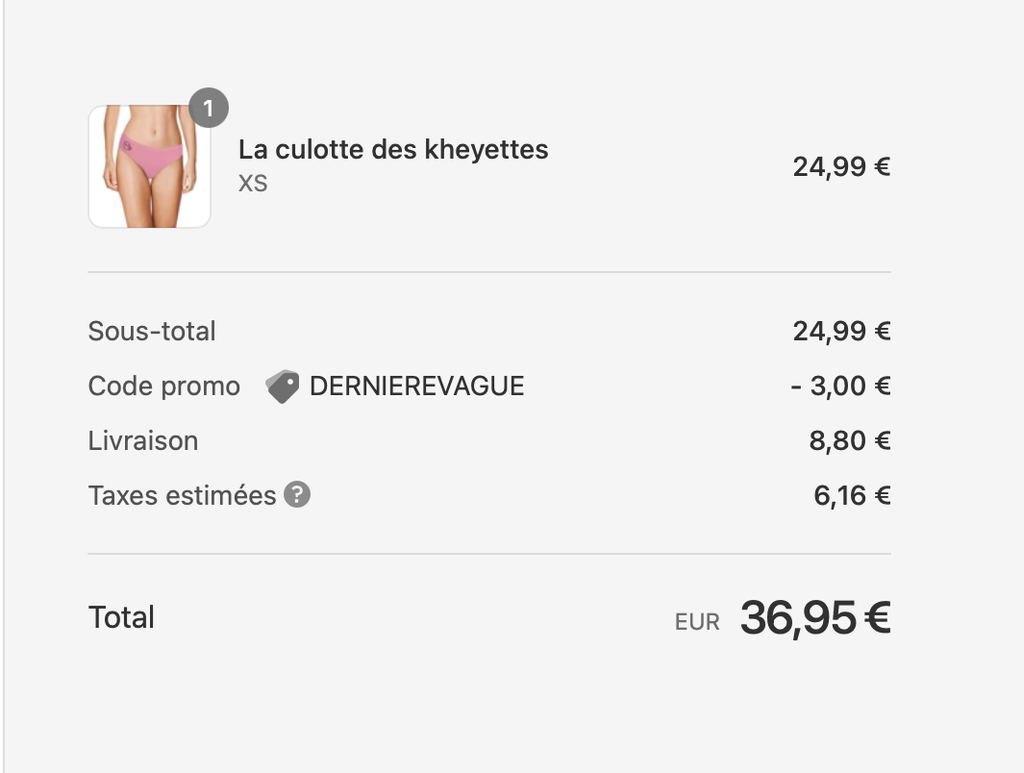The width and height of the screenshot is (1024, 773).
Task: Click the EUR currency indicator
Action: pos(697,622)
